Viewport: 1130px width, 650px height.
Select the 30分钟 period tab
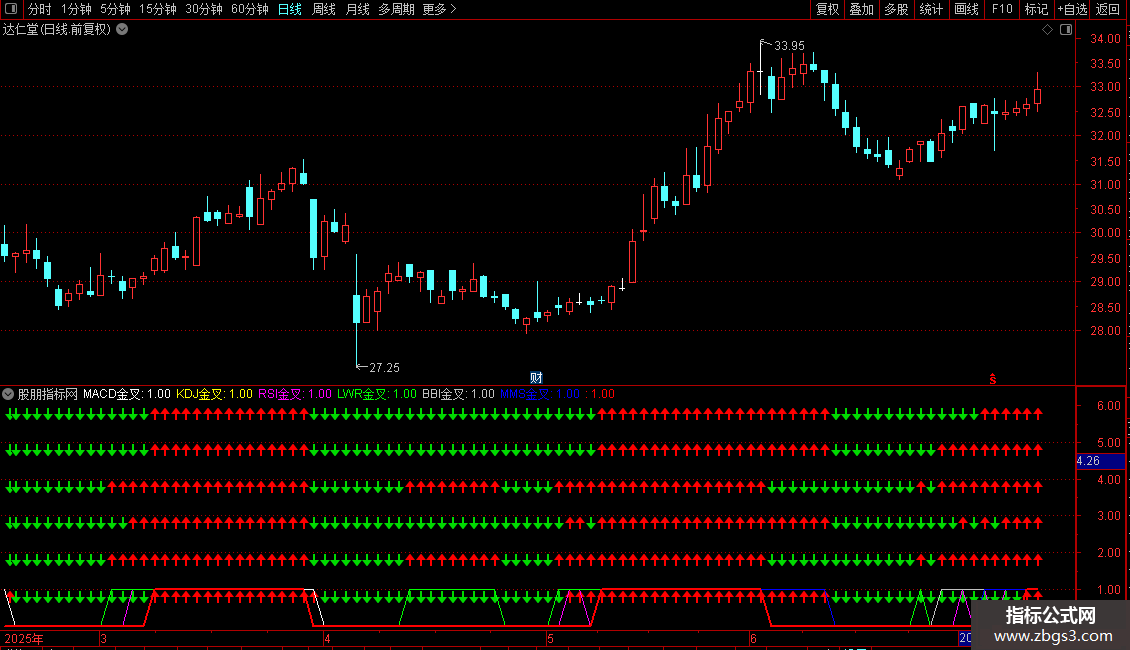click(204, 9)
